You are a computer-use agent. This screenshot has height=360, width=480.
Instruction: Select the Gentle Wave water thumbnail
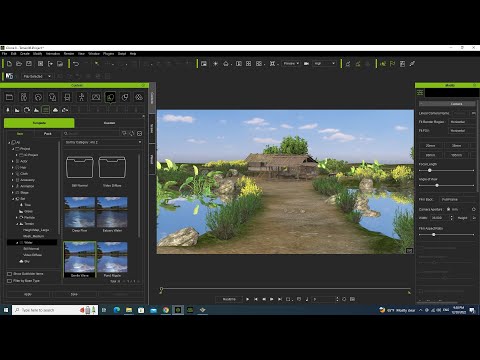(80, 260)
